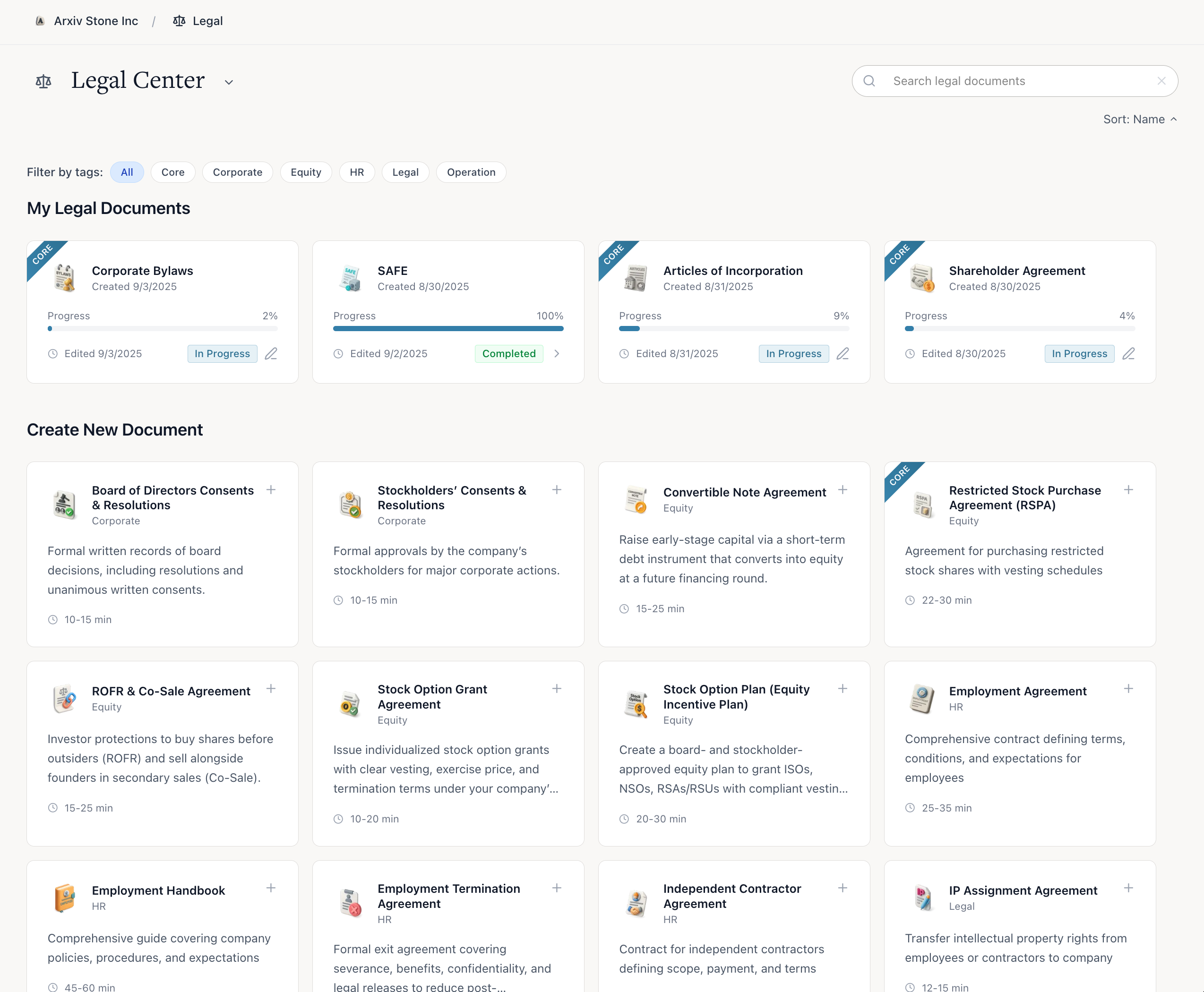Click the plus to create a Stock Option Grant Agreement
The height and width of the screenshot is (992, 1204).
coord(556,689)
